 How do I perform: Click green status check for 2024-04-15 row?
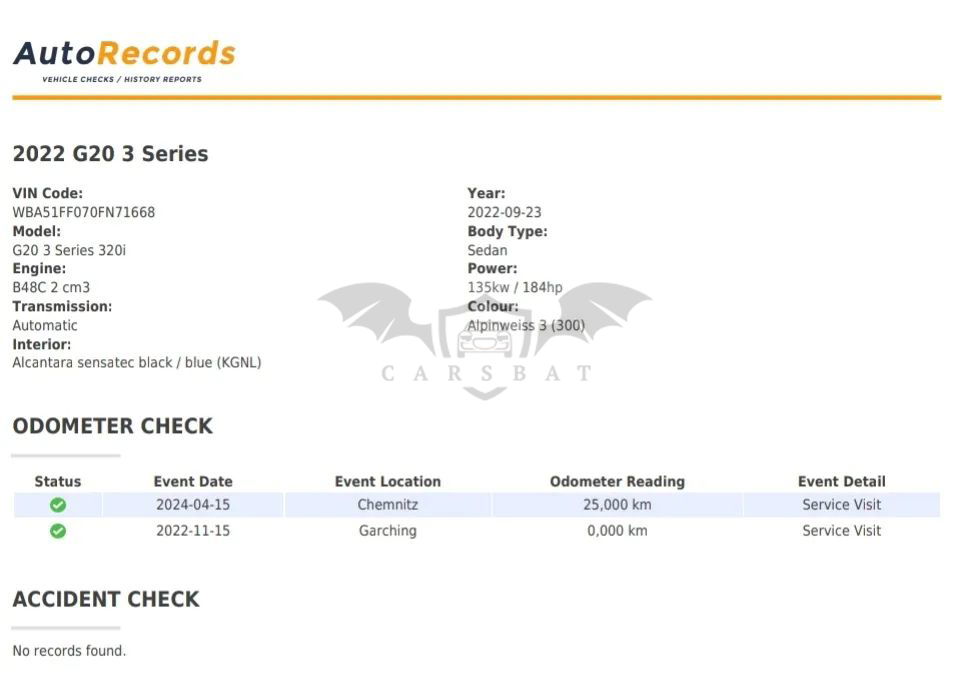click(58, 505)
